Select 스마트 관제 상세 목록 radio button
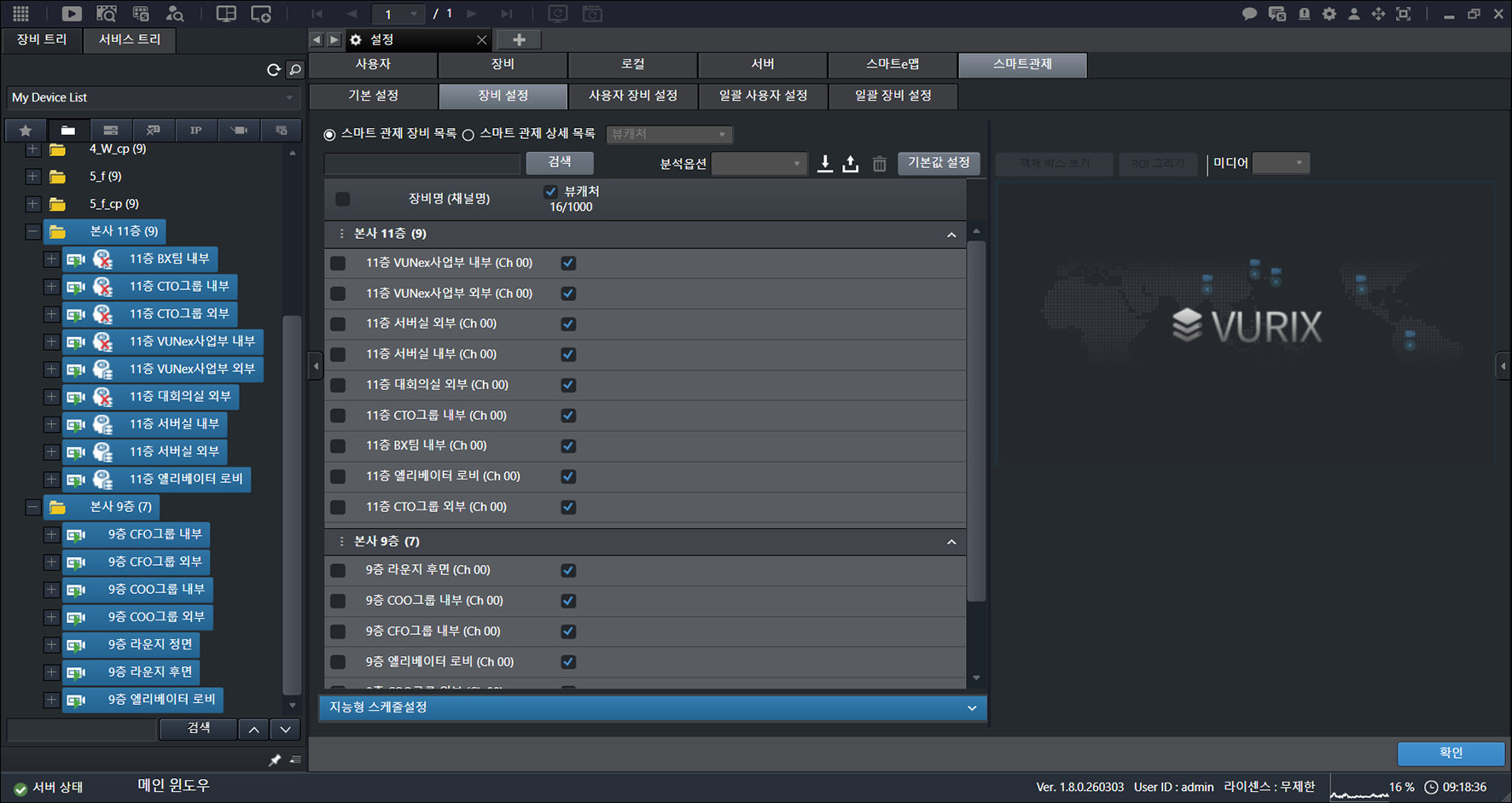The image size is (1512, 803). (468, 135)
